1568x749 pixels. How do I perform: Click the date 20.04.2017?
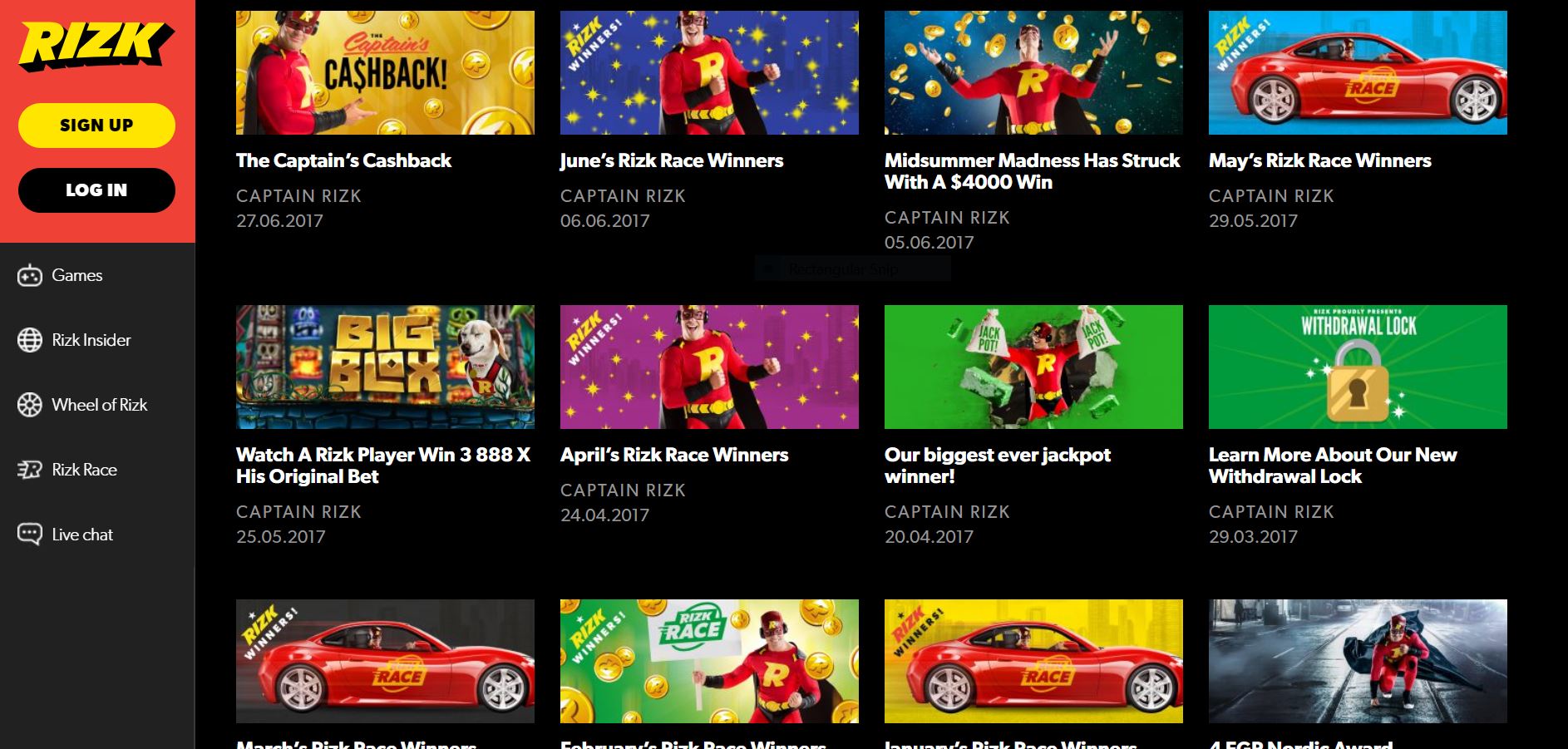[929, 537]
